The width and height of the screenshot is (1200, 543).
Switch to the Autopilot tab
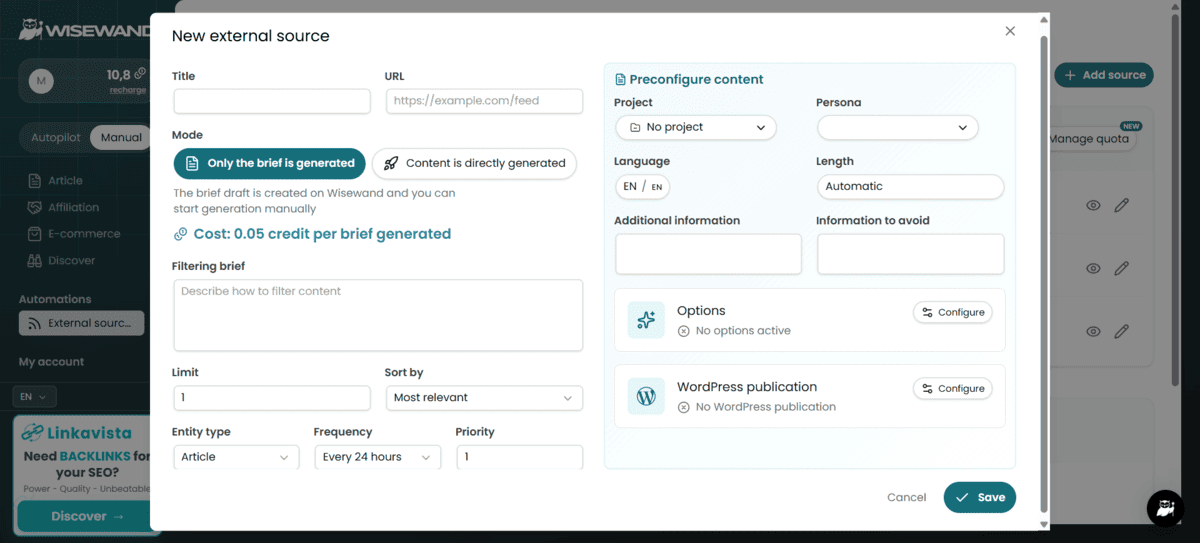pos(57,137)
